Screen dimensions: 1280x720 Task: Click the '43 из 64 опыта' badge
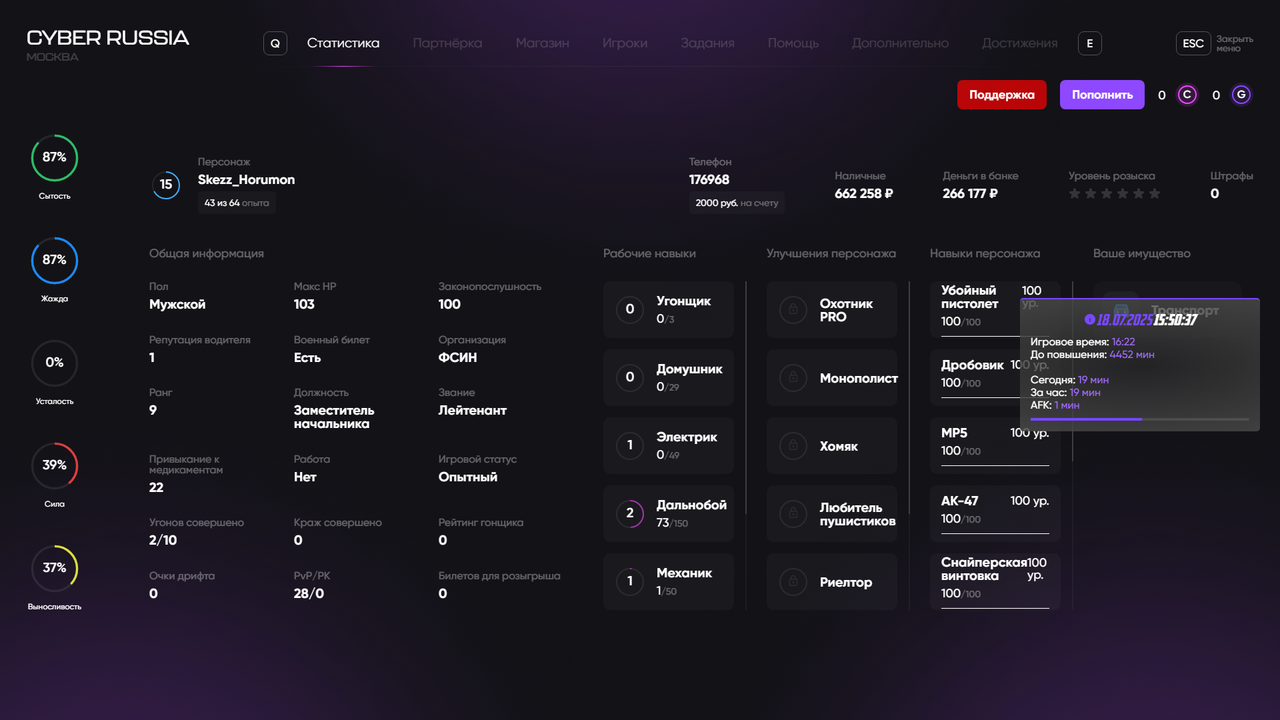[x=237, y=203]
